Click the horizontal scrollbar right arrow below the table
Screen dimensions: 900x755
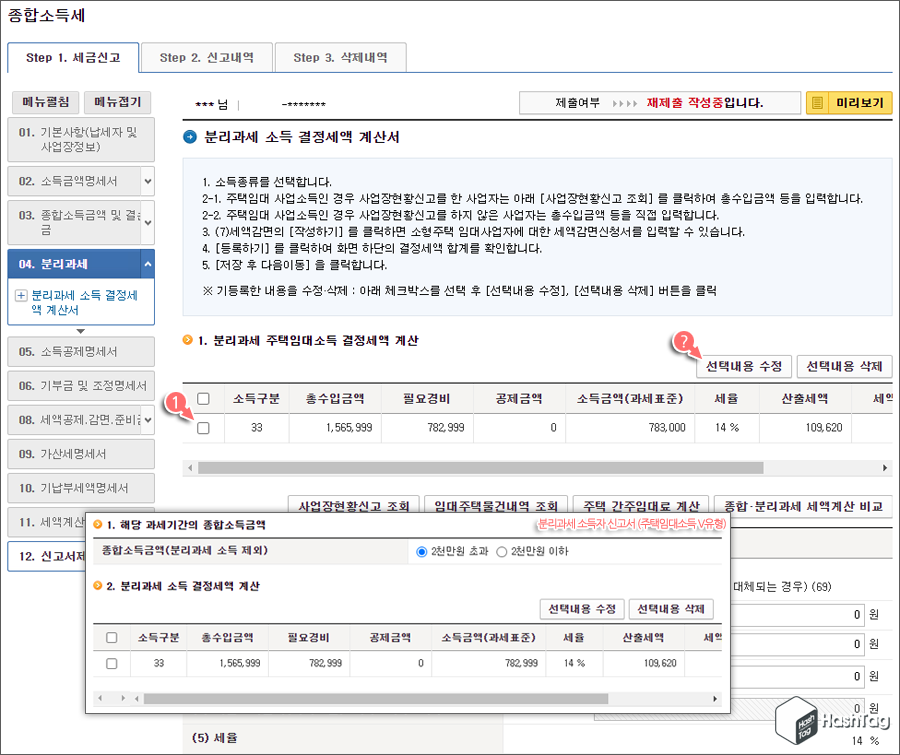[x=884, y=467]
